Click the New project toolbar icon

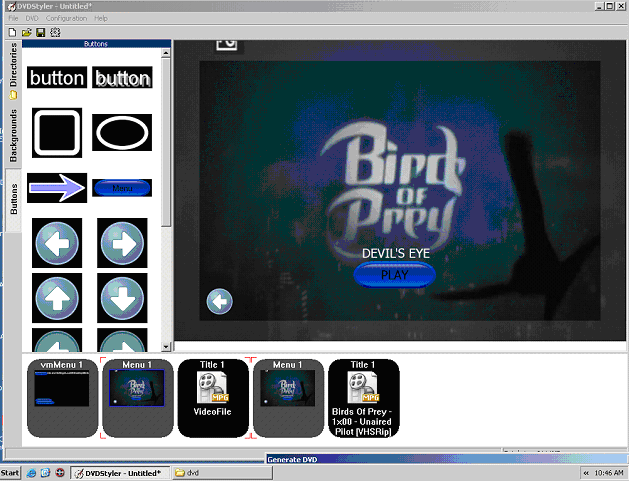pos(12,32)
